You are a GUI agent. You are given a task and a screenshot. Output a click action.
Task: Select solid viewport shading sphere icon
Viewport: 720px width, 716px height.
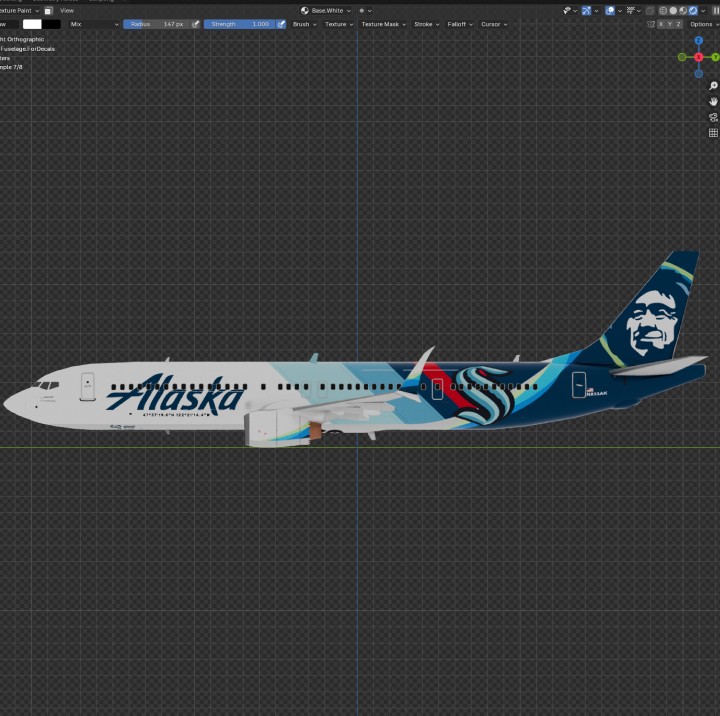pos(671,10)
